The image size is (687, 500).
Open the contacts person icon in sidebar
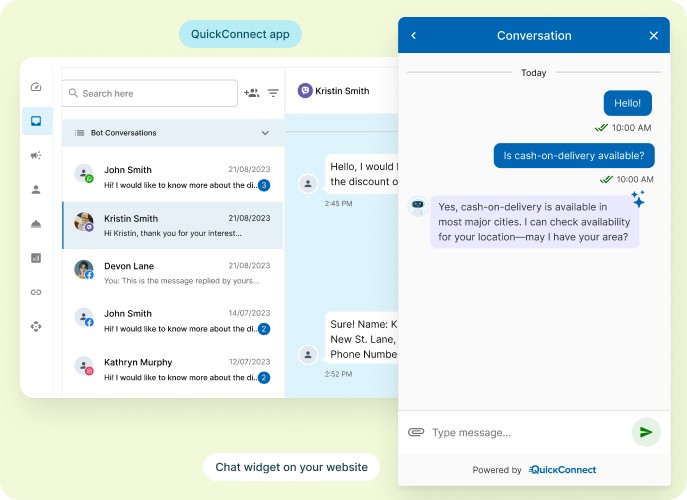point(36,189)
